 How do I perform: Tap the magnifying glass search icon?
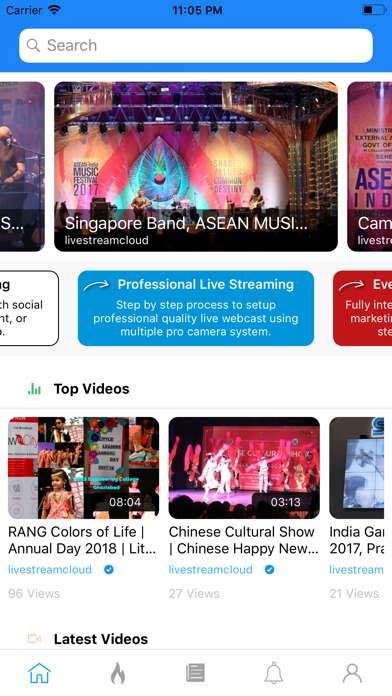[33, 45]
